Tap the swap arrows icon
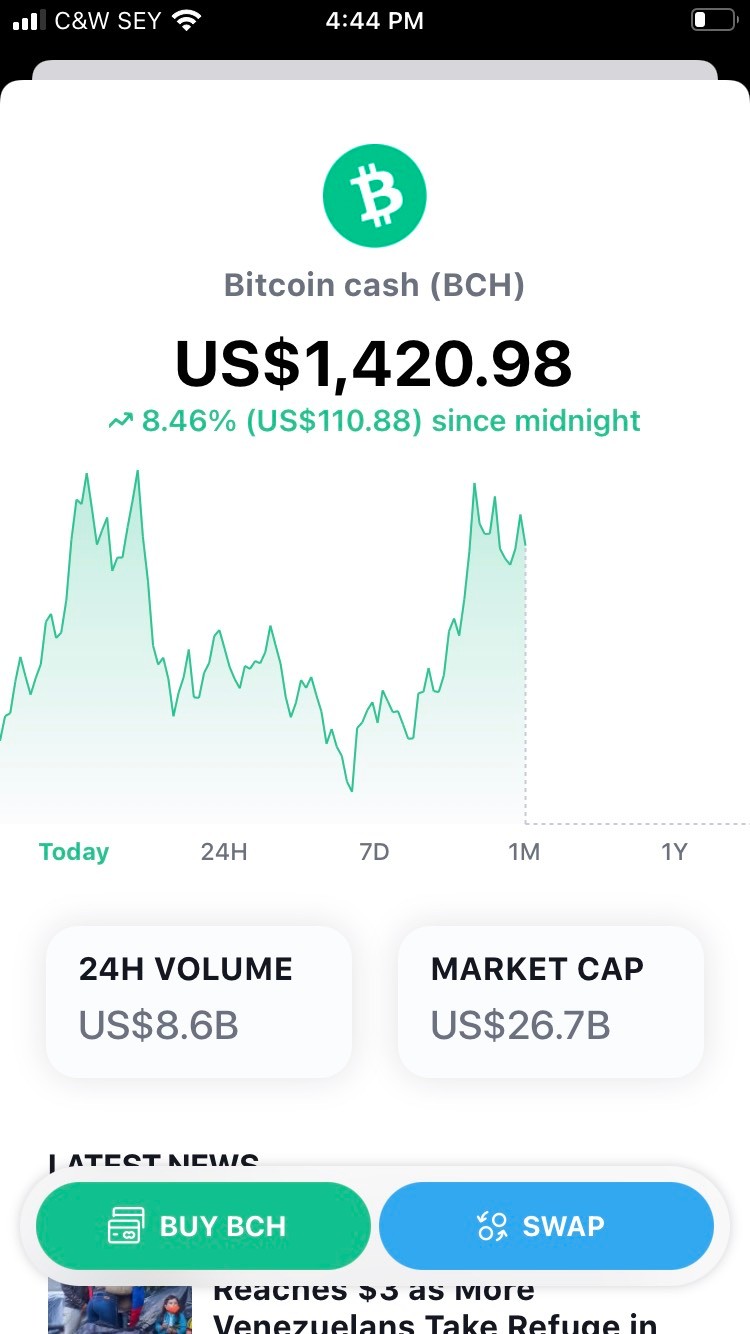The image size is (750, 1334). click(x=493, y=1226)
